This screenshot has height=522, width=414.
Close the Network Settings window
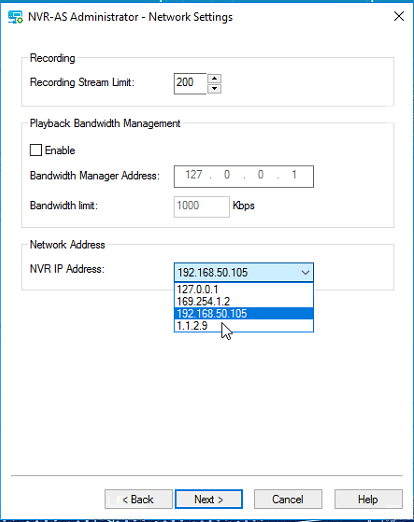pyautogui.click(x=399, y=16)
